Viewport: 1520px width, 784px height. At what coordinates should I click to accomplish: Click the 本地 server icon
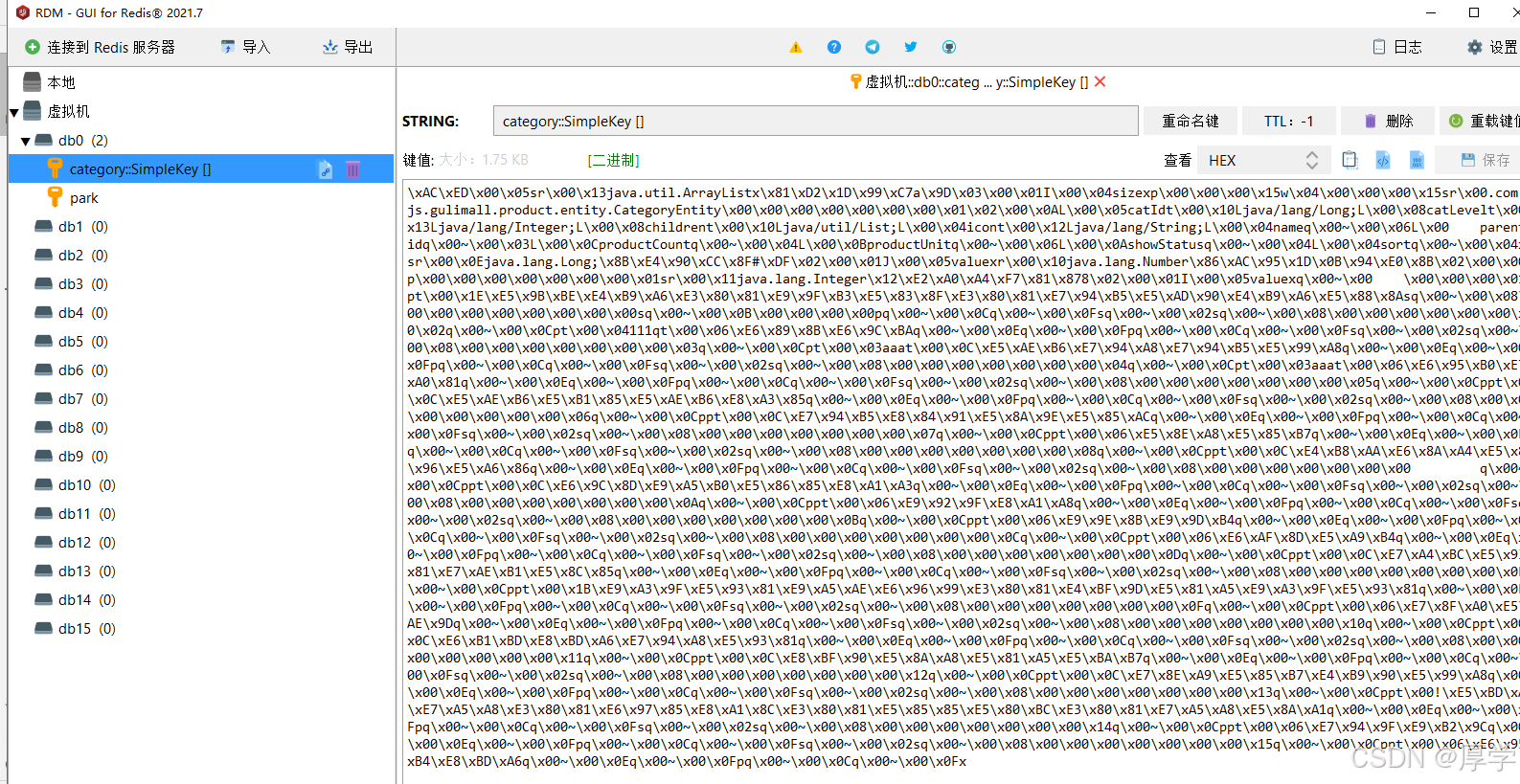[33, 82]
